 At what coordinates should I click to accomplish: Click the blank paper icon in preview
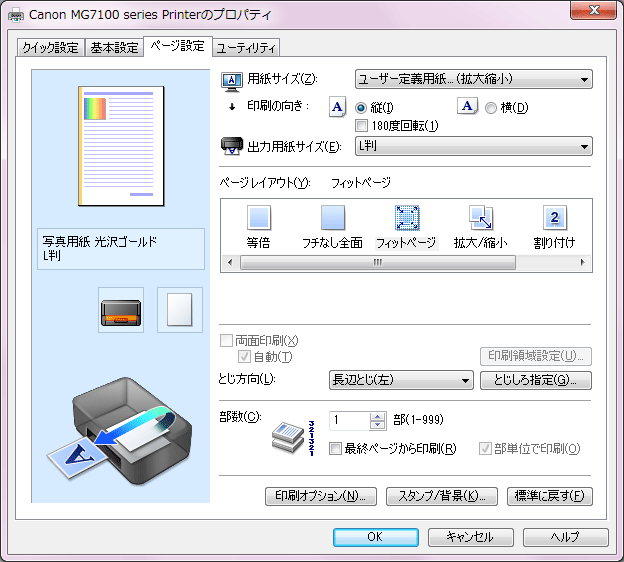[x=180, y=310]
